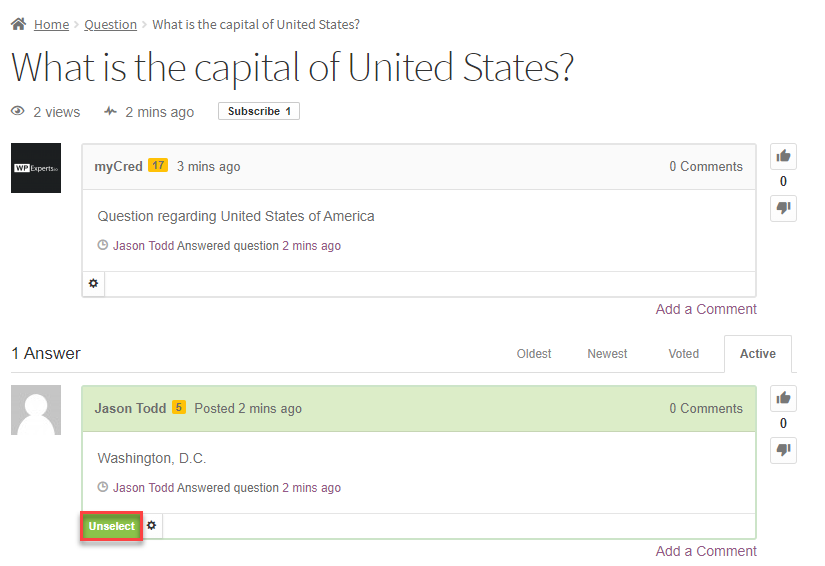Go to the Question breadcrumb link
This screenshot has height=566, width=825.
[110, 24]
